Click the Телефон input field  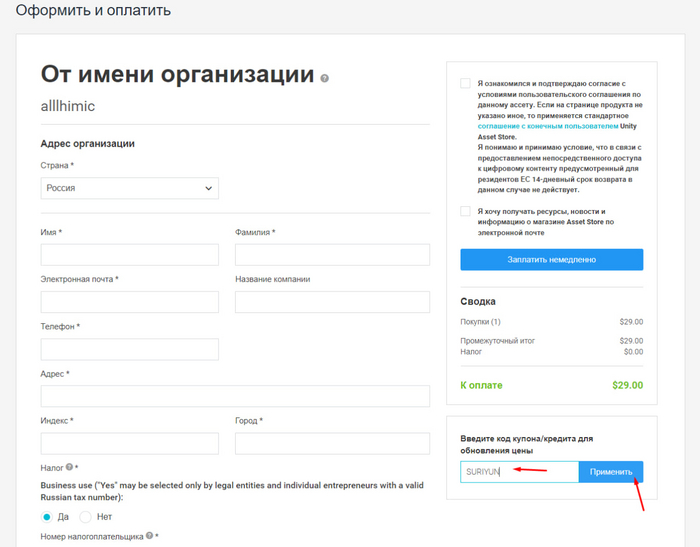pyautogui.click(x=129, y=349)
